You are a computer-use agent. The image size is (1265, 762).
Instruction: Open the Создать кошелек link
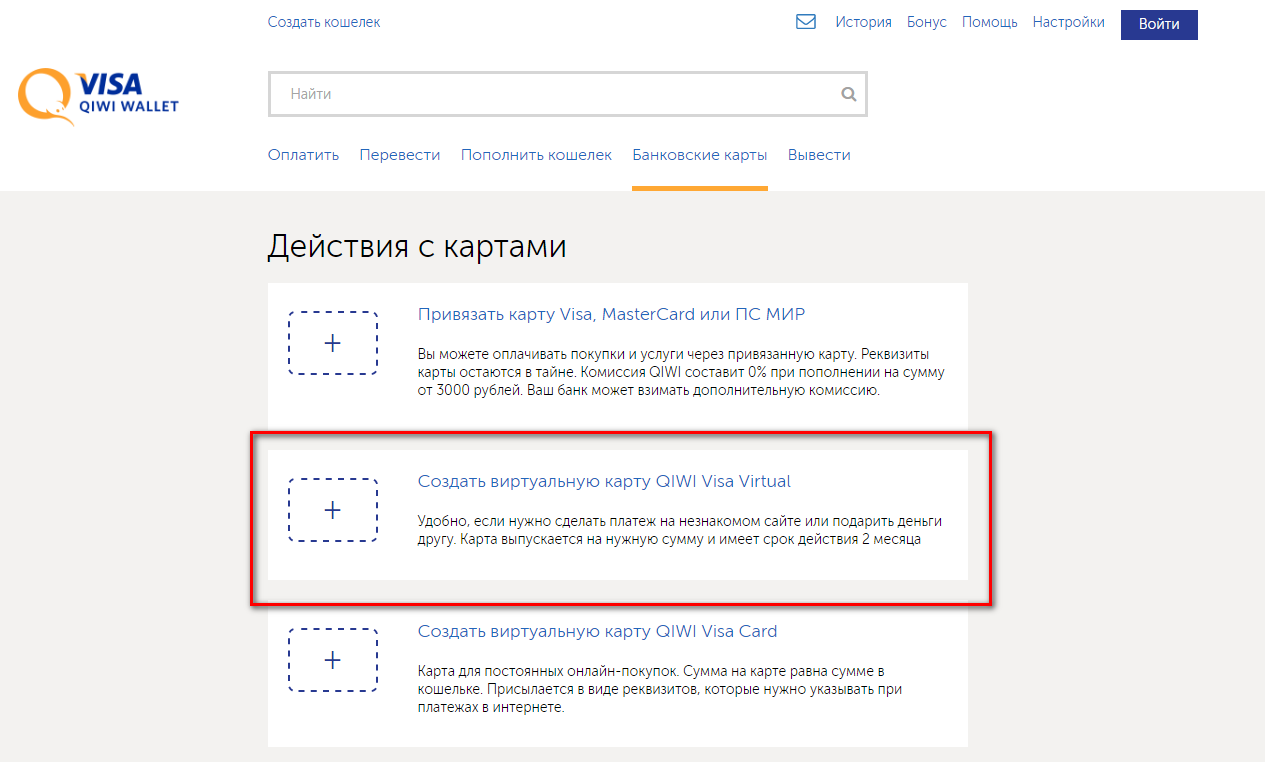click(324, 22)
